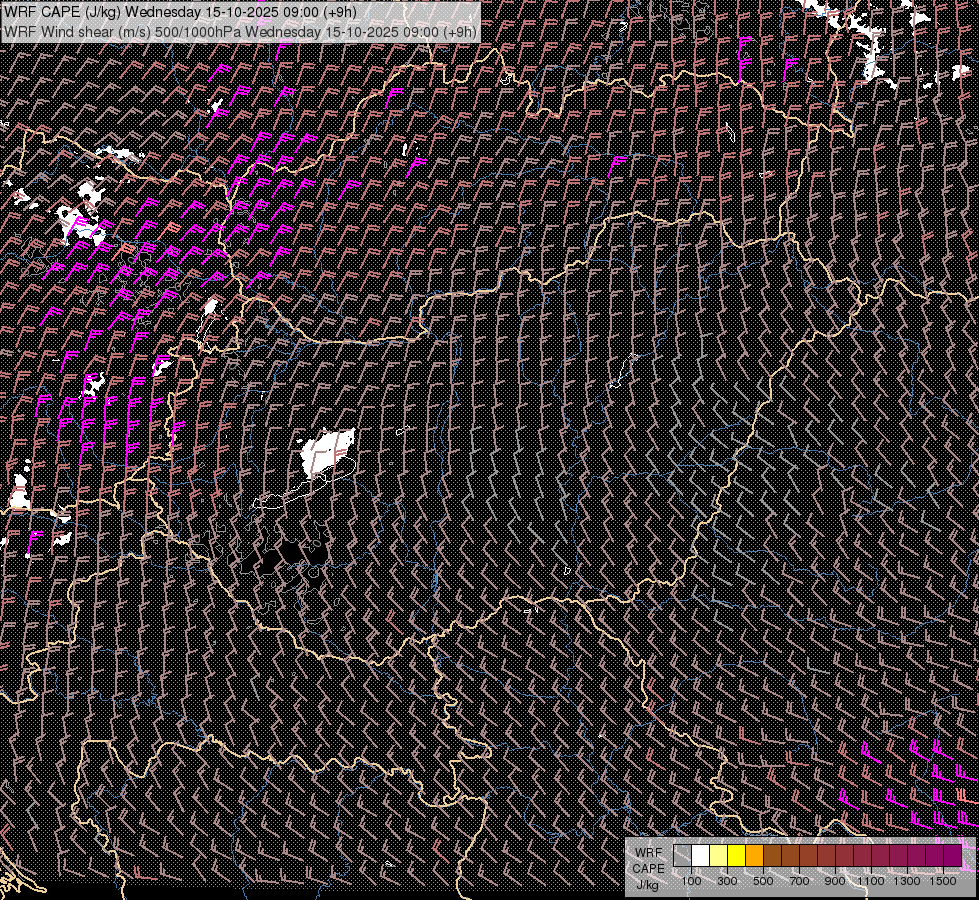Click the 1300 label on legend scale
The width and height of the screenshot is (979, 900).
907,881
